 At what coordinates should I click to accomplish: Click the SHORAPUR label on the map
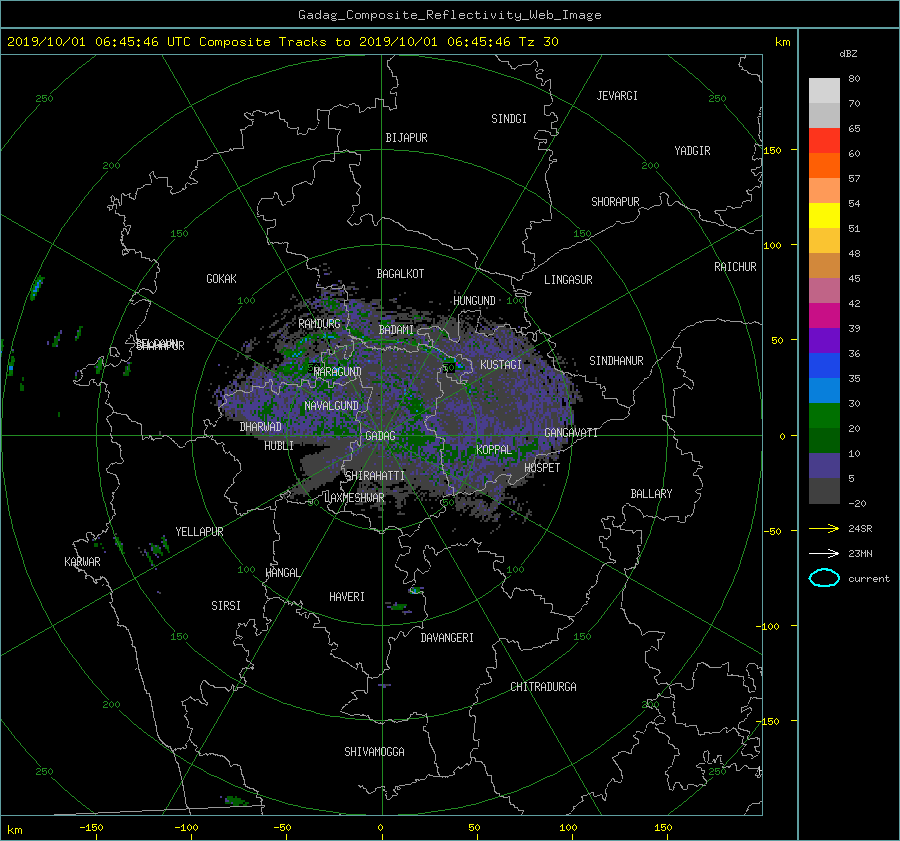(615, 202)
